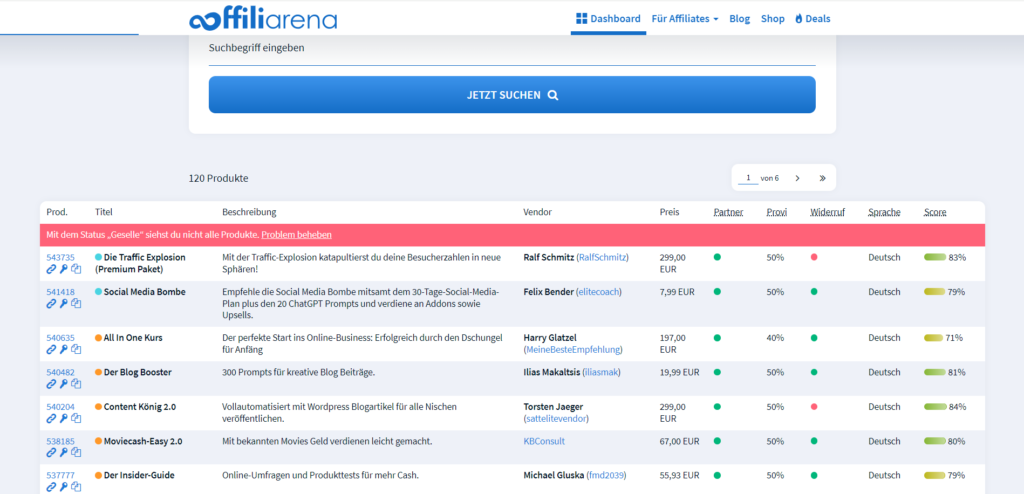Open vendor link RalfSchmitz
Viewport: 1024px width, 494px height.
pyautogui.click(x=602, y=257)
